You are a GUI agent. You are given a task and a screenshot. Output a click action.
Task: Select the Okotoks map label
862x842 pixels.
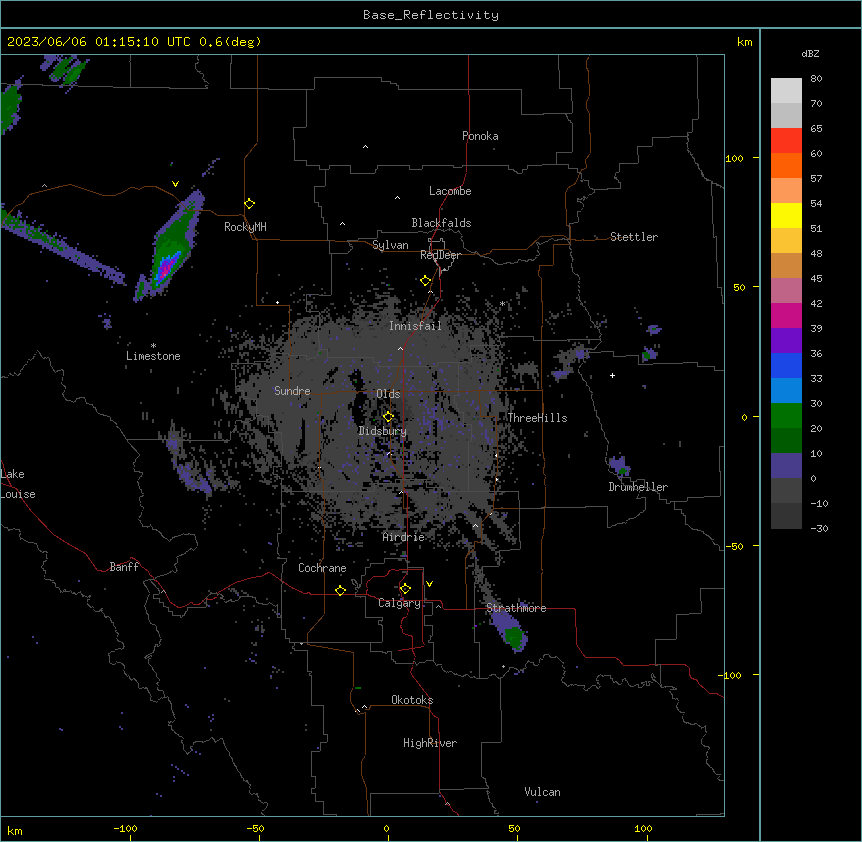412,700
